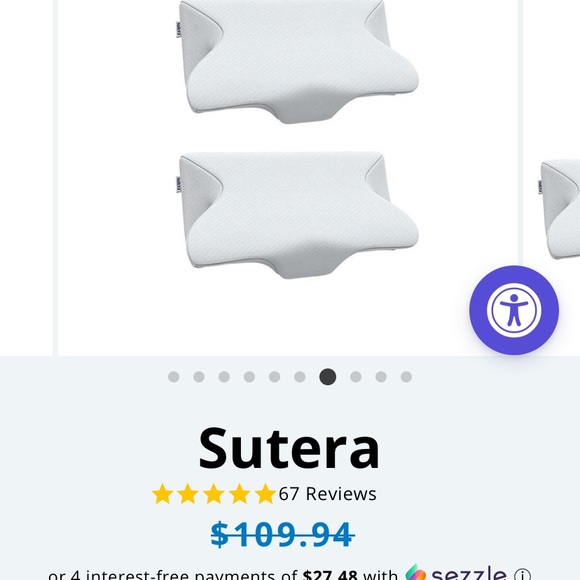Click the five-star rating

[x=214, y=494]
